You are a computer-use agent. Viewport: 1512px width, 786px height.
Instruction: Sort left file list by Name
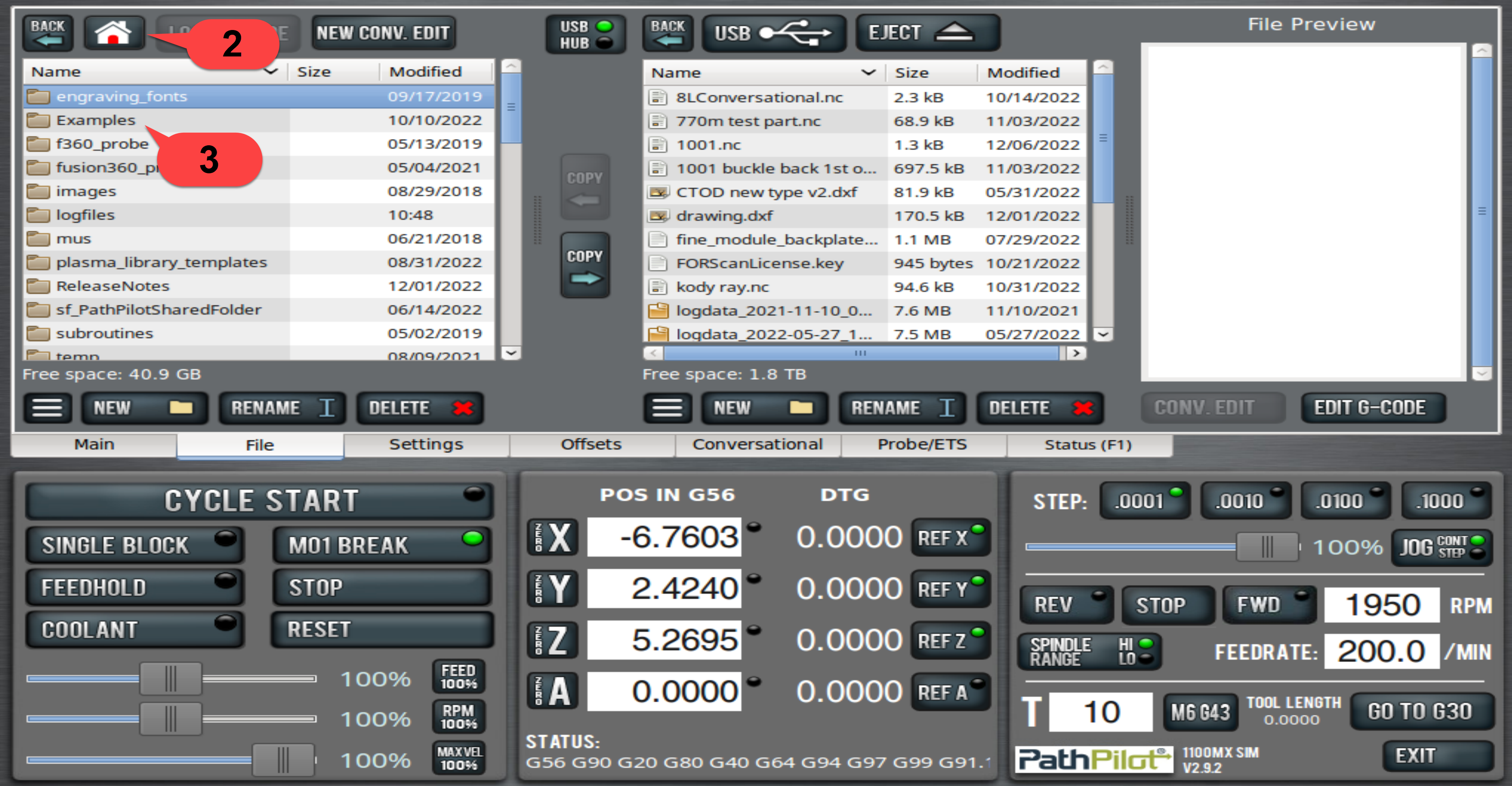pyautogui.click(x=153, y=71)
